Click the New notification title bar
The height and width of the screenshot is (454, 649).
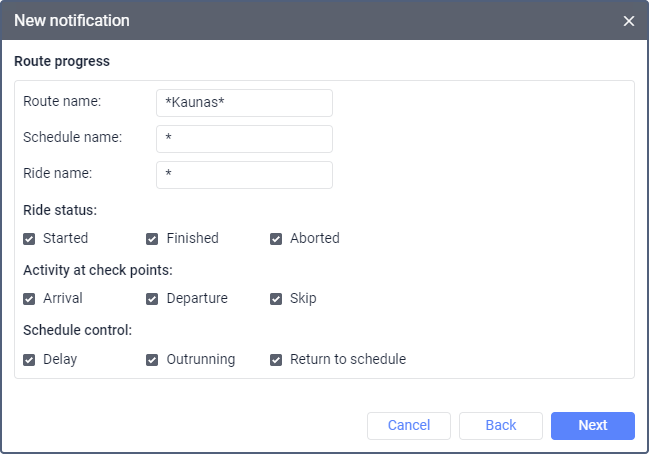300,21
